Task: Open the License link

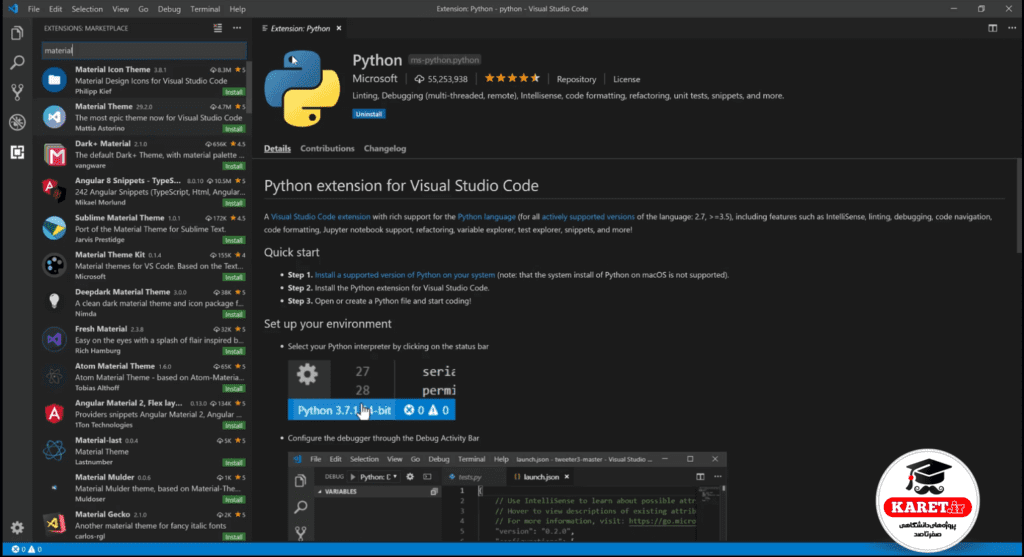Action: (x=626, y=79)
